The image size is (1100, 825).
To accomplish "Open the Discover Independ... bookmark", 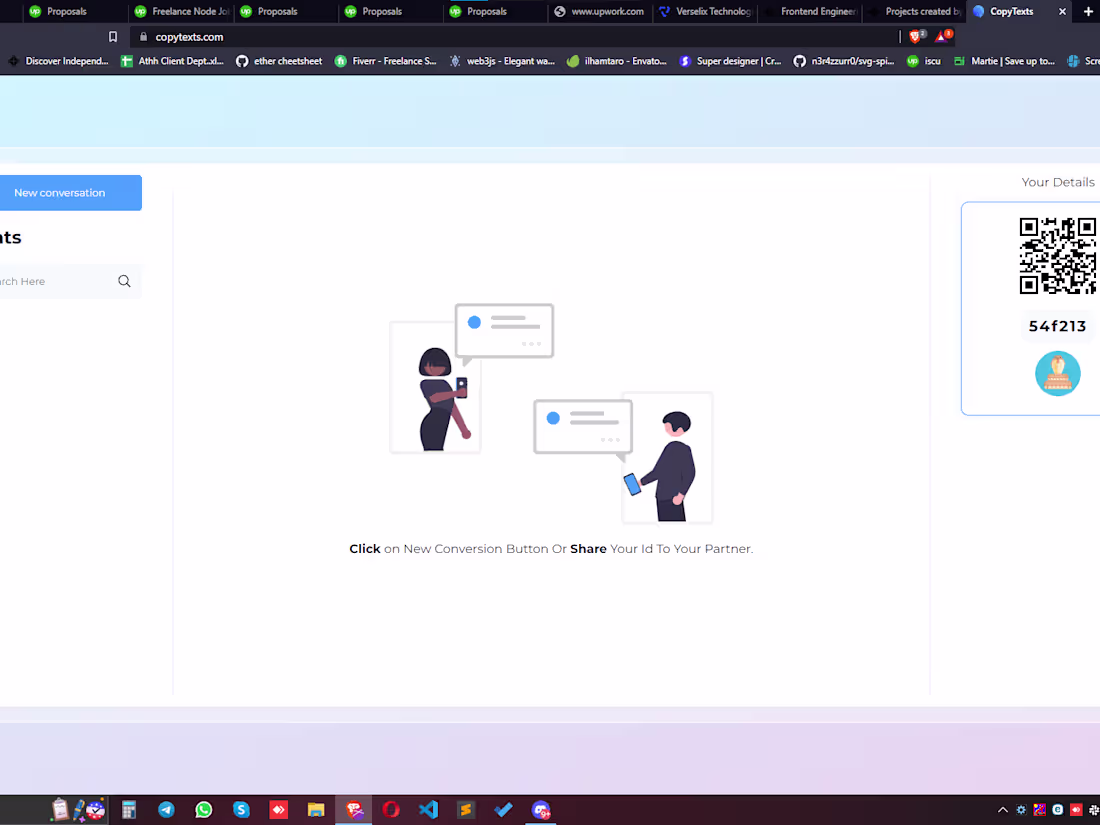I will (x=59, y=61).
